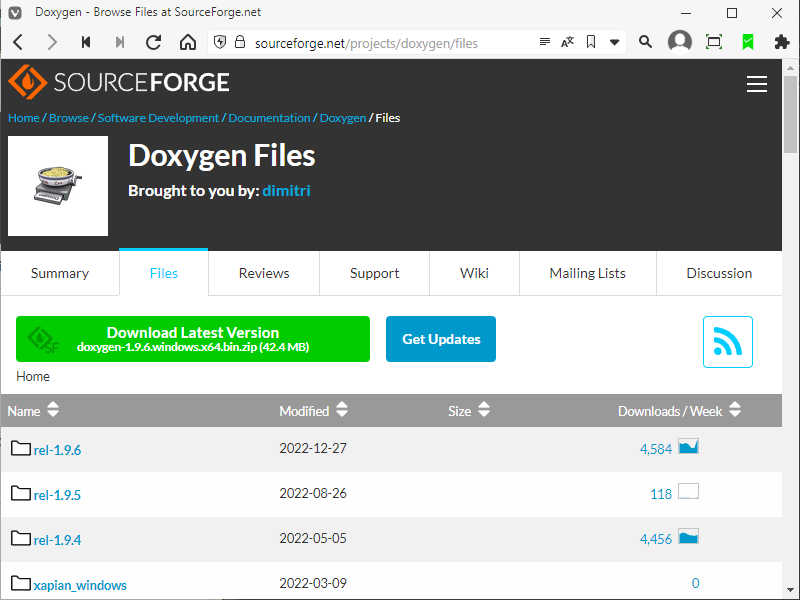Click the scrollbar up arrow
Image resolution: width=800 pixels, height=600 pixels.
[x=790, y=67]
